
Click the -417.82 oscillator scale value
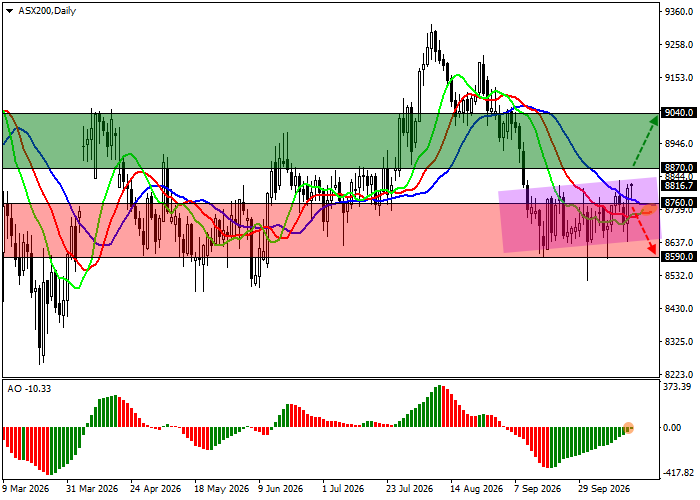[x=679, y=473]
